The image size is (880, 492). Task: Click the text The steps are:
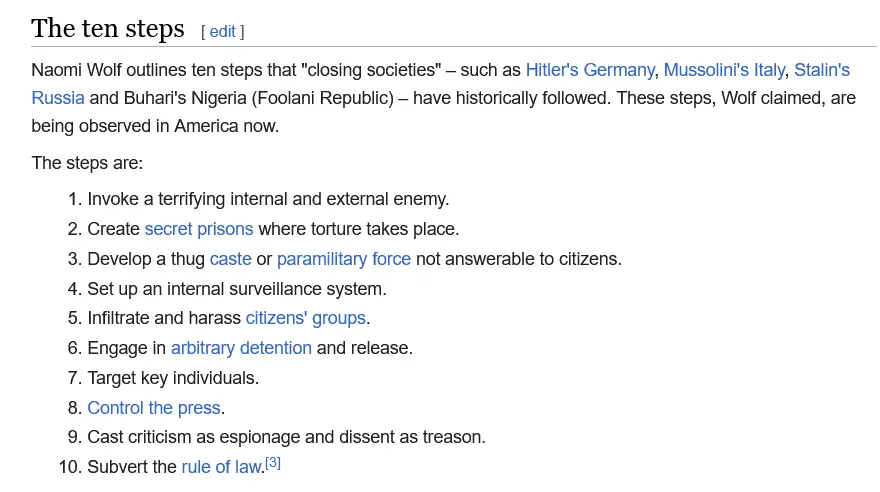87,163
